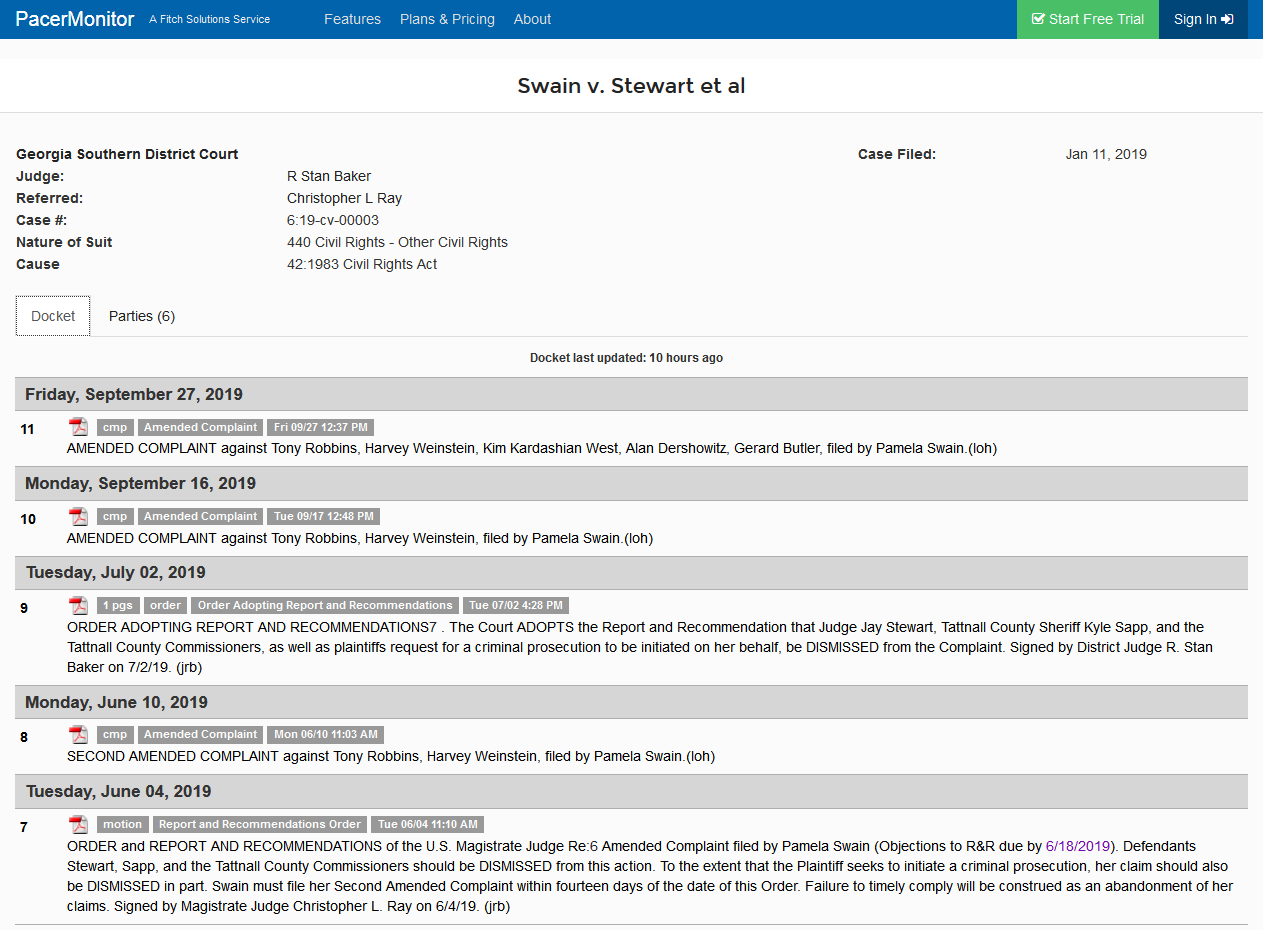Viewport: 1264px width, 930px height.
Task: Click the order tag on entry 9
Action: coord(166,605)
